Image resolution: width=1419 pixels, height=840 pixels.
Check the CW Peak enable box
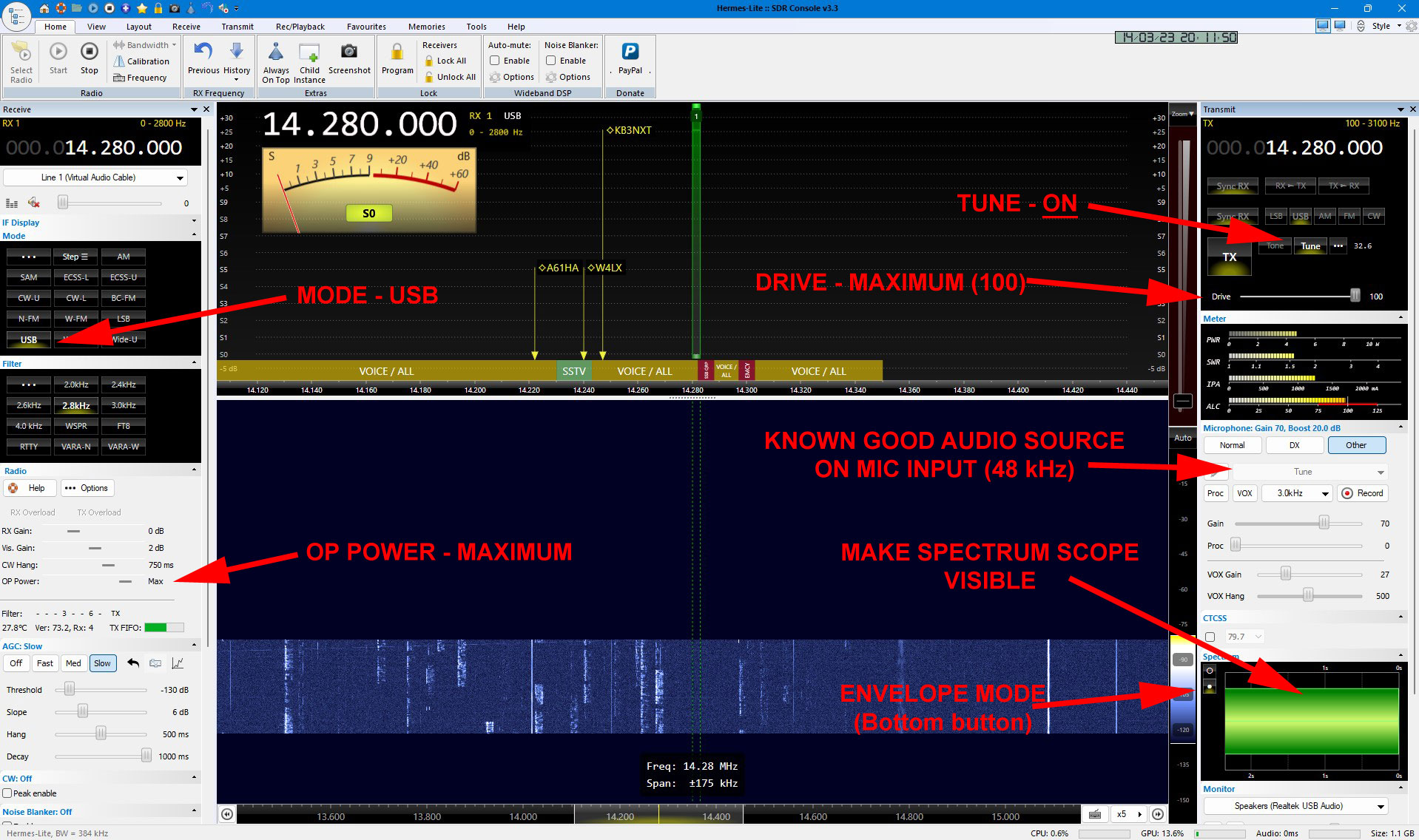tap(7, 793)
